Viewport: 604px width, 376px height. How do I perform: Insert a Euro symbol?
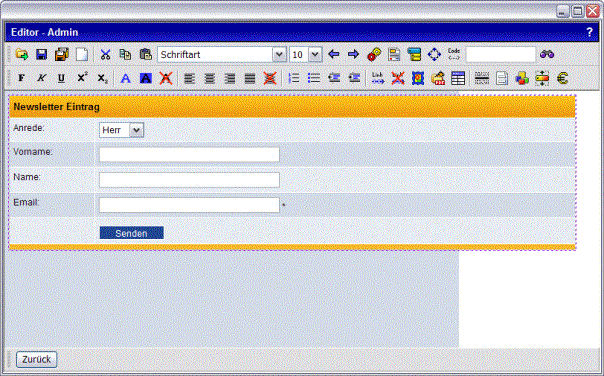[562, 78]
